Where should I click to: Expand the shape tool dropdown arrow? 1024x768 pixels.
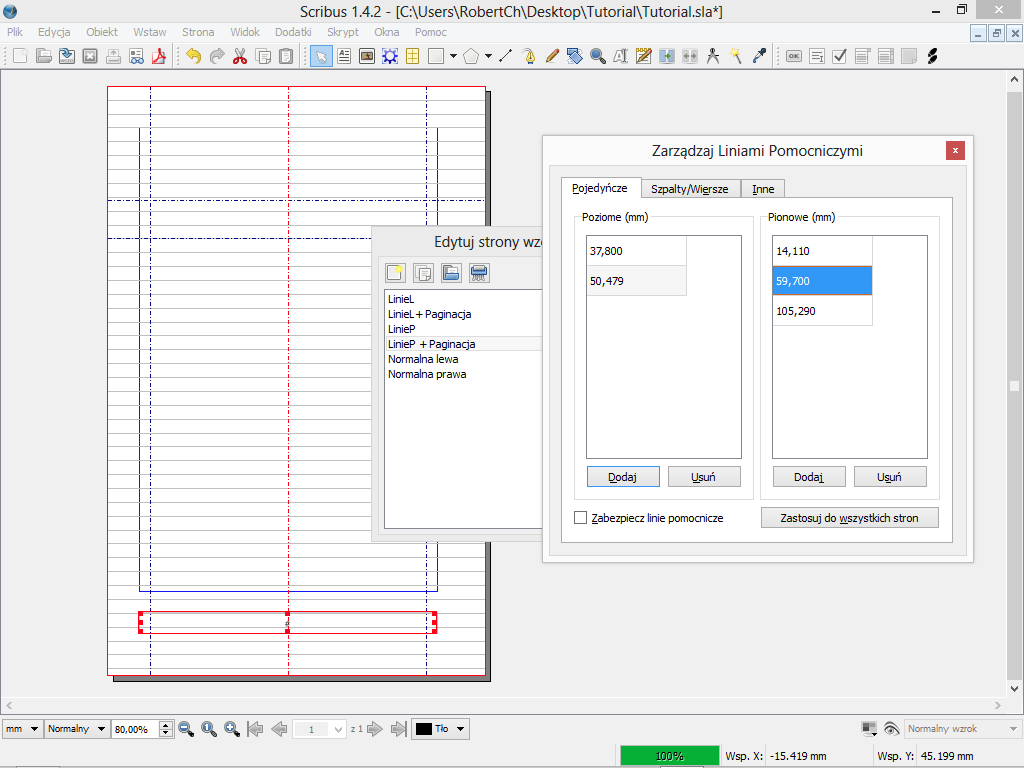click(453, 57)
